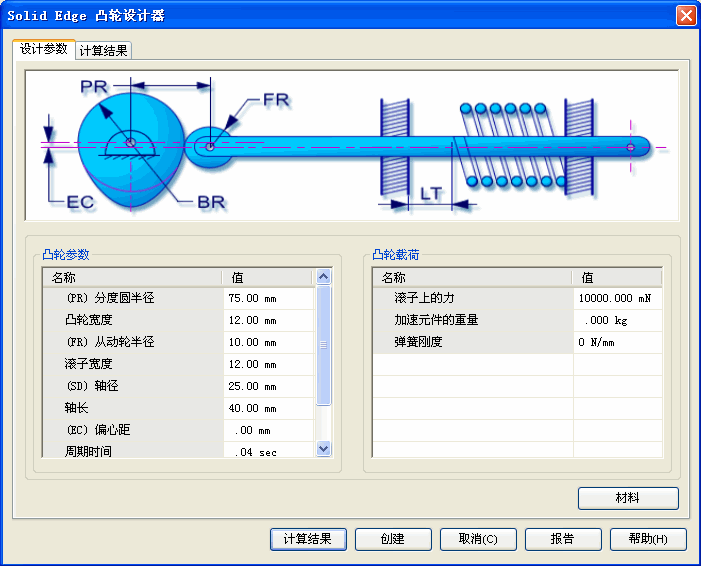701x566 pixels.
Task: Edit the 滚子上的力 value field
Action: click(x=617, y=298)
